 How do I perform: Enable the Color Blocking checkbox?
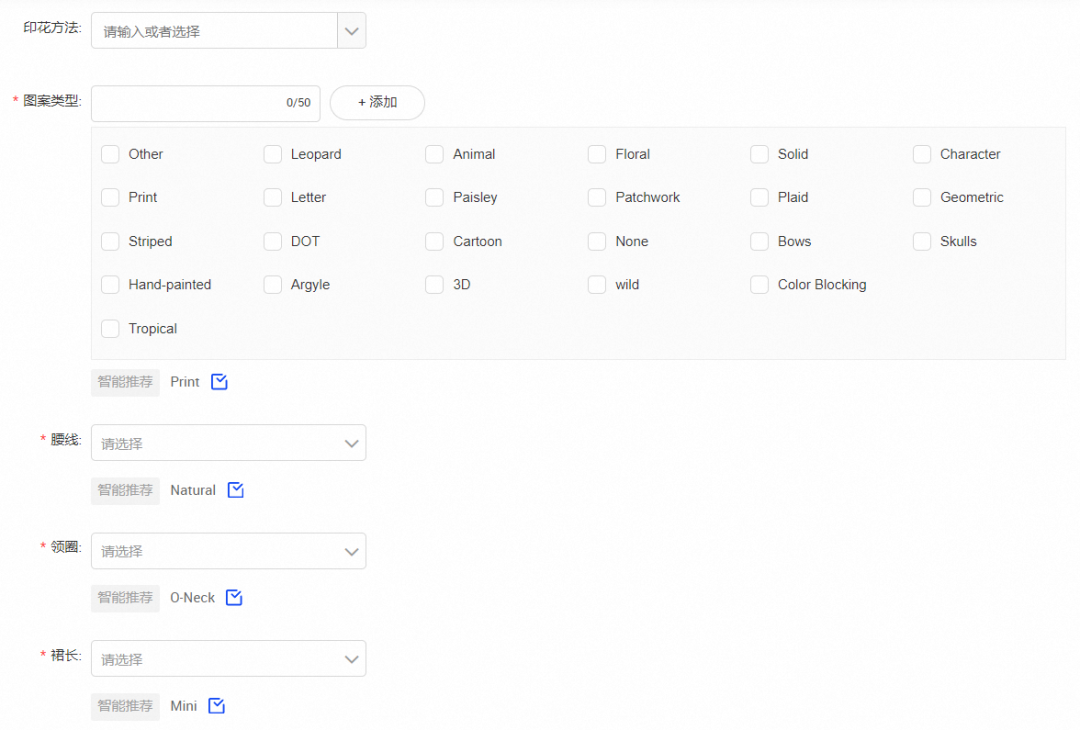(760, 285)
